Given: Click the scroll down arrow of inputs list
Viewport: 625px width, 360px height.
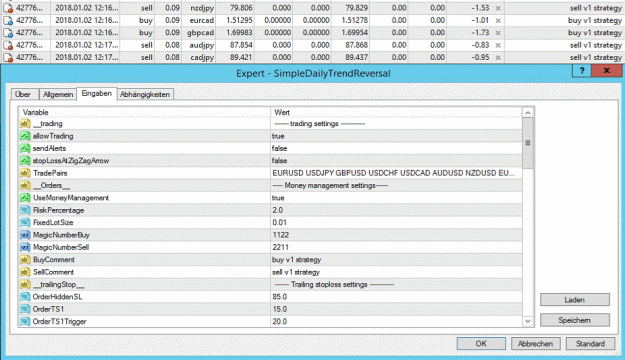Looking at the screenshot, I should (x=528, y=321).
